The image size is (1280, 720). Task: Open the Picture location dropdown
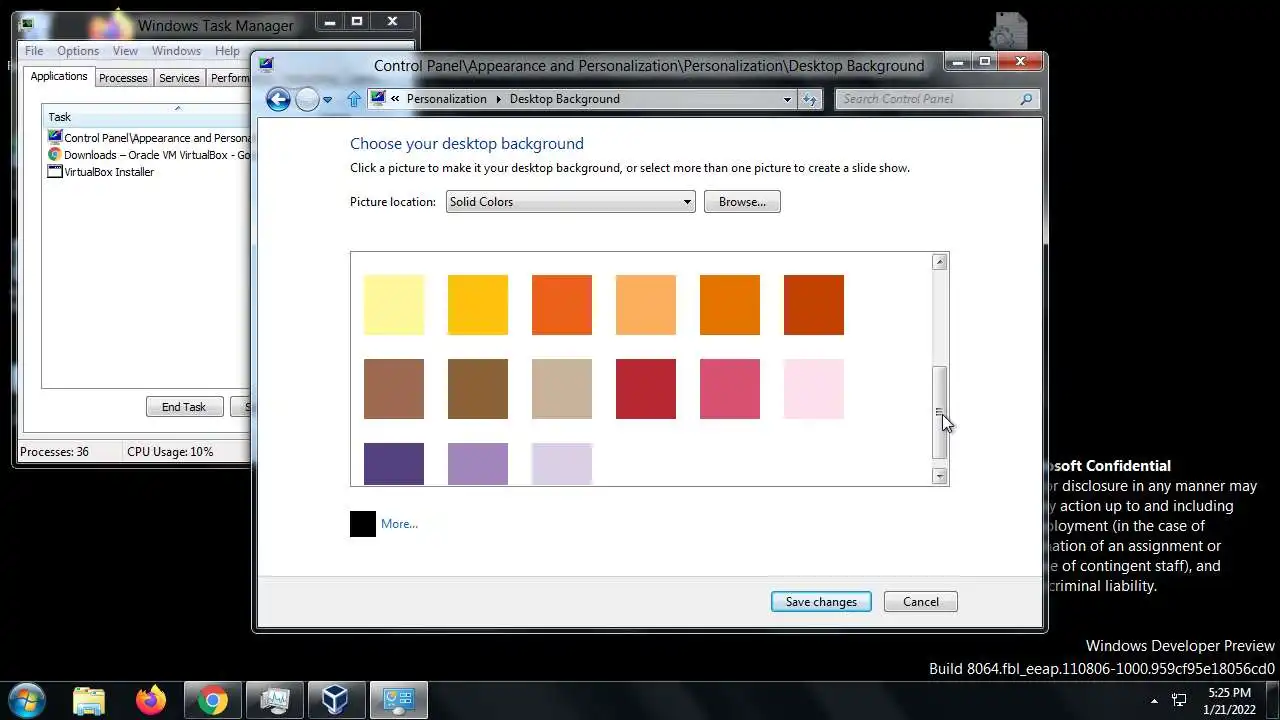click(570, 202)
